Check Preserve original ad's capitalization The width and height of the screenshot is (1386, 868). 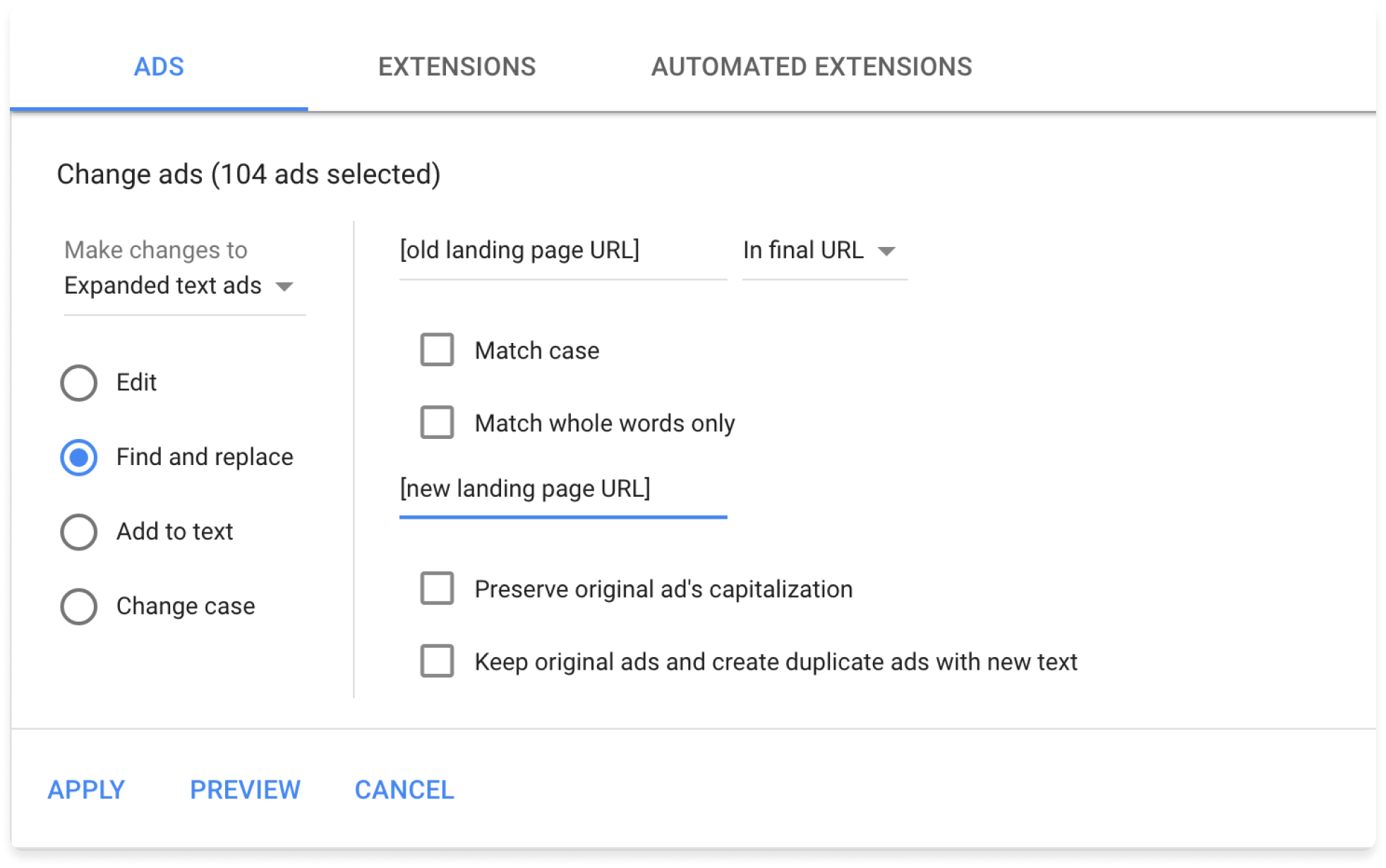[x=437, y=589]
